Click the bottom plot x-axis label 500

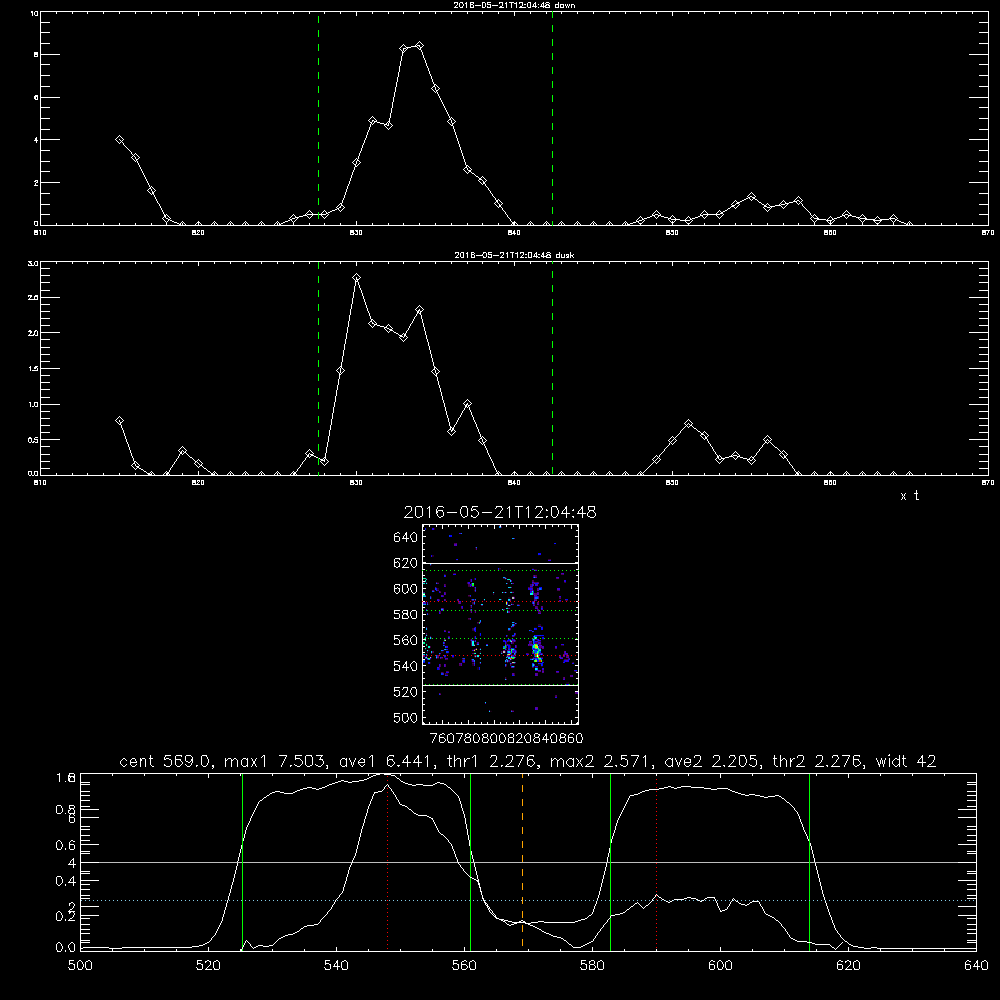pyautogui.click(x=80, y=966)
